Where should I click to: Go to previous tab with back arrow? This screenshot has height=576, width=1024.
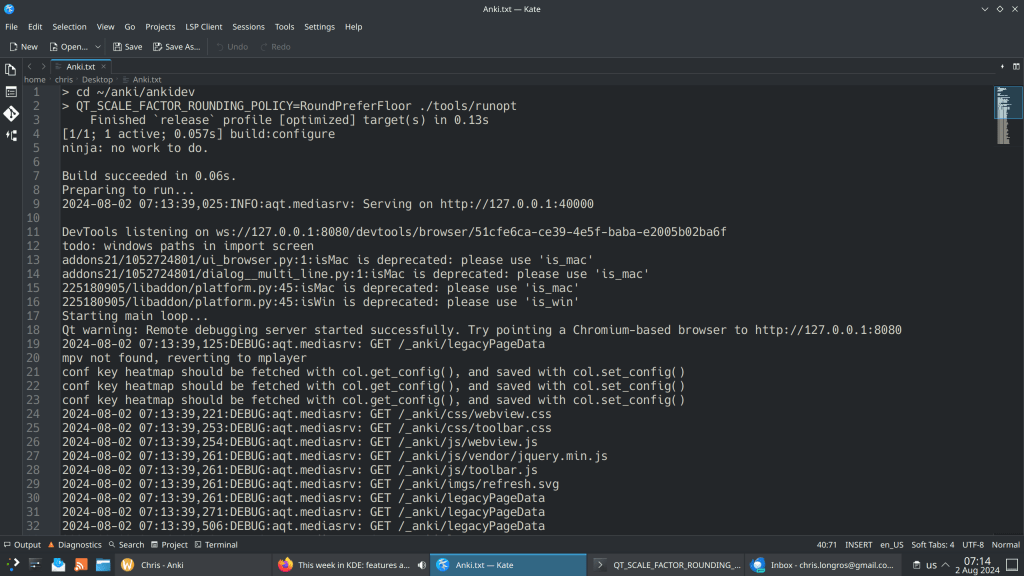pos(30,66)
